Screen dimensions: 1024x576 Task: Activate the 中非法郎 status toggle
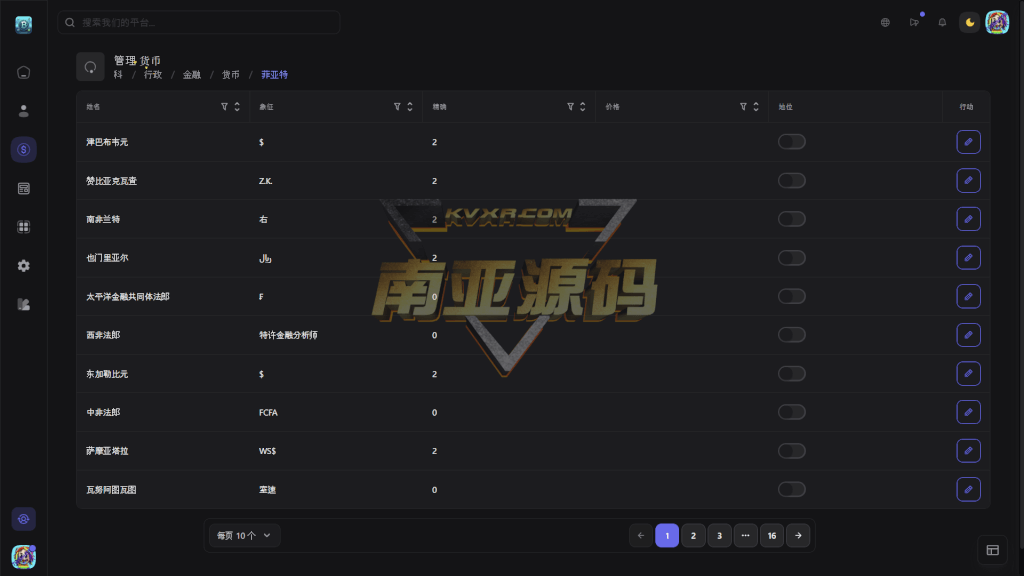[x=792, y=412]
